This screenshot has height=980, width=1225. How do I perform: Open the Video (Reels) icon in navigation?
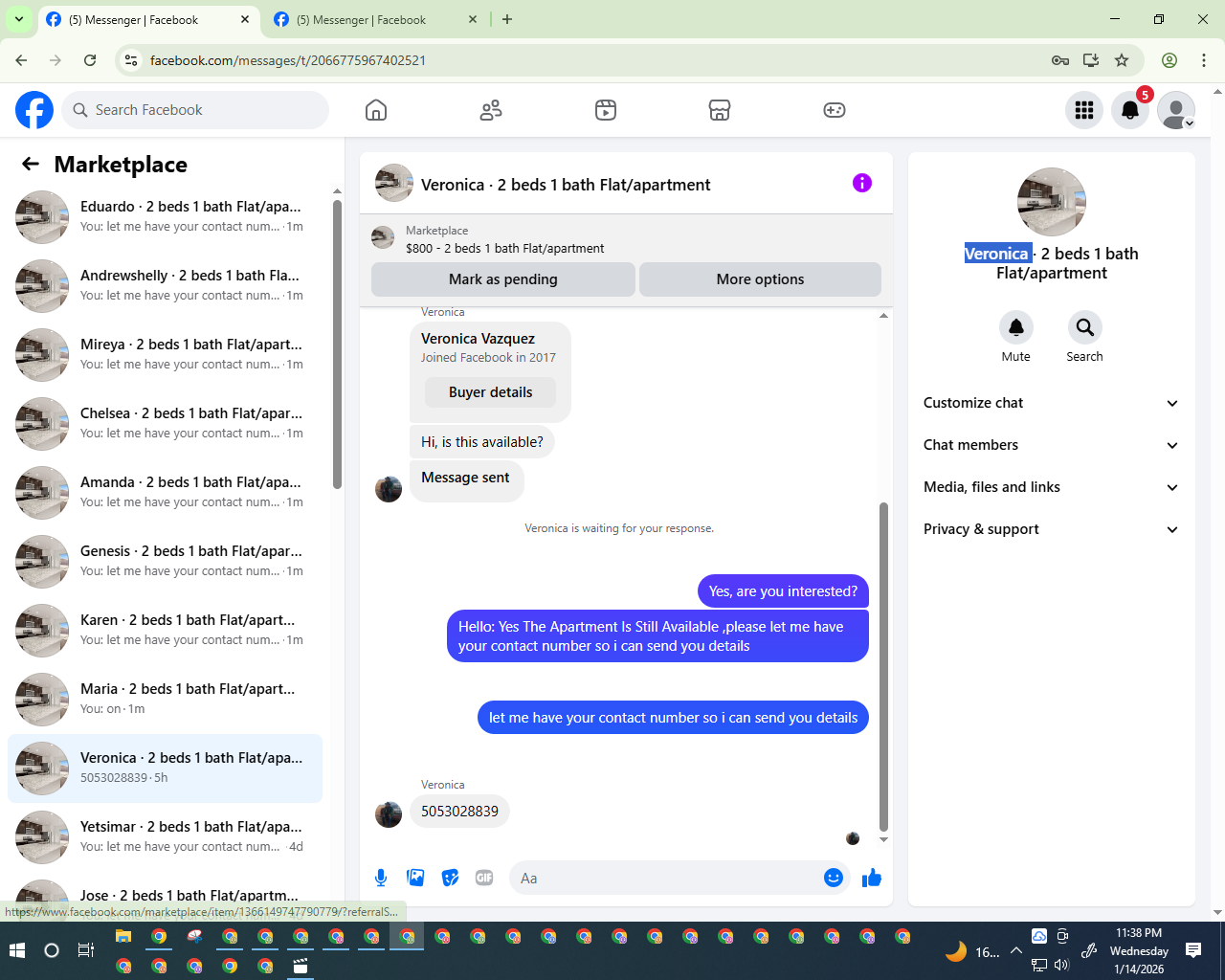coord(606,110)
